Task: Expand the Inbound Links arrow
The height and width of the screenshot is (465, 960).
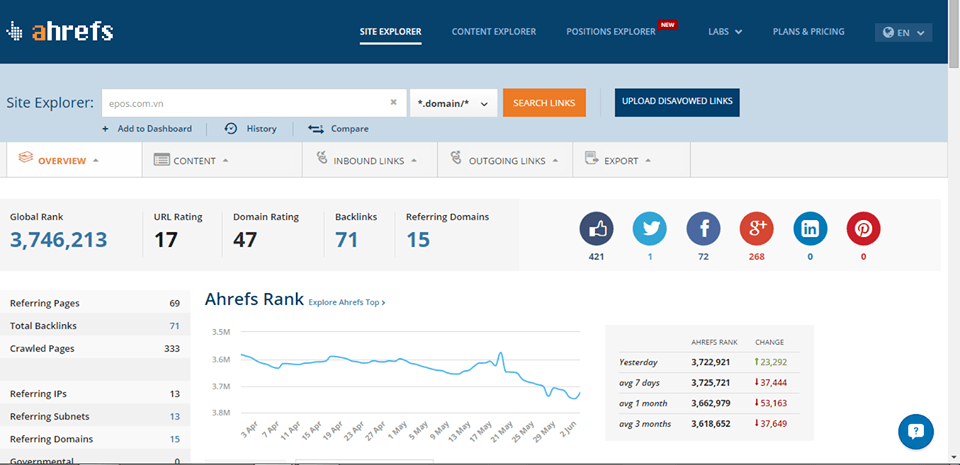Action: coord(414,160)
